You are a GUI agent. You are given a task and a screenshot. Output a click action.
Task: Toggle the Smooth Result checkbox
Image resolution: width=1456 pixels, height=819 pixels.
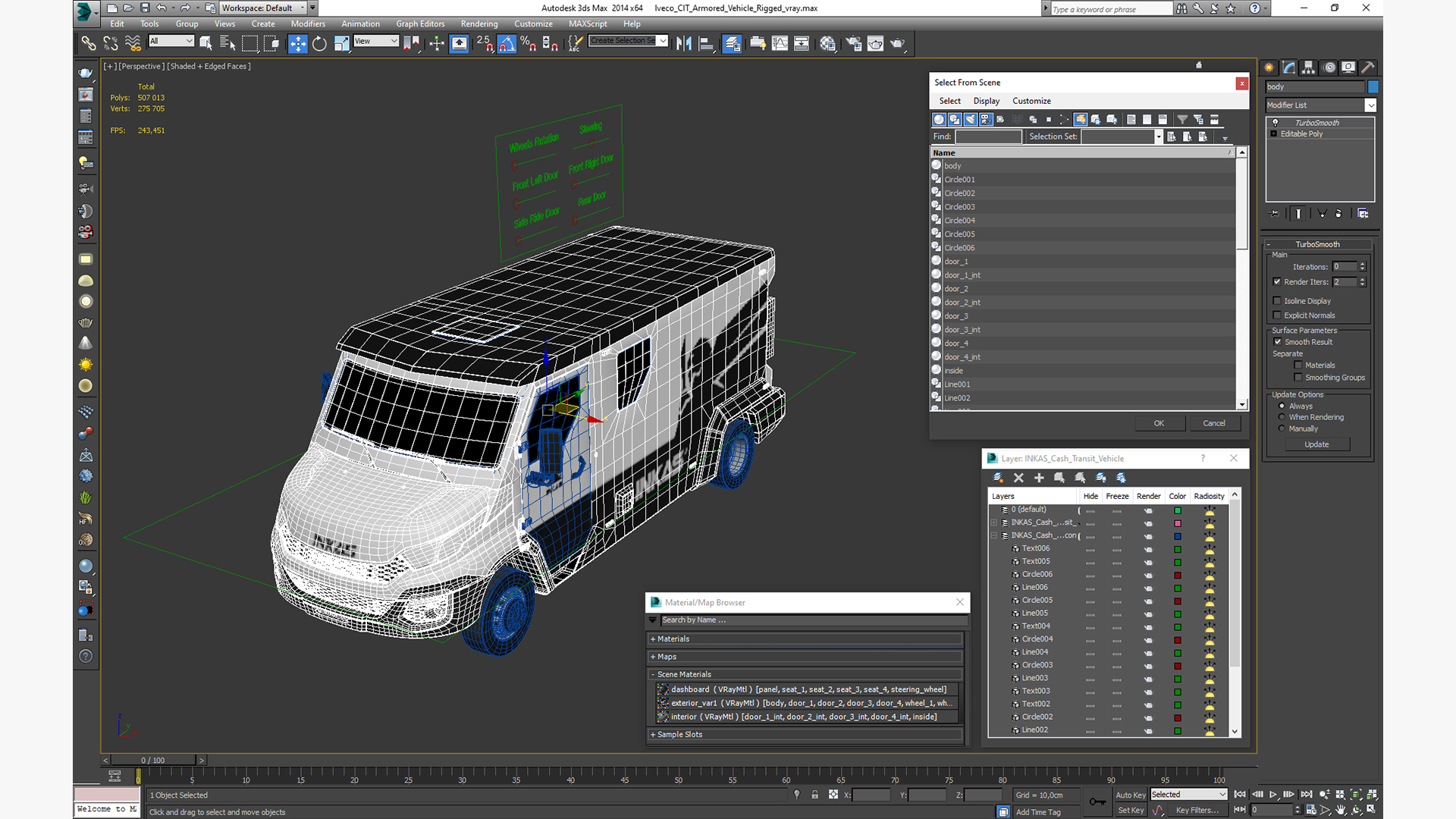click(1278, 342)
